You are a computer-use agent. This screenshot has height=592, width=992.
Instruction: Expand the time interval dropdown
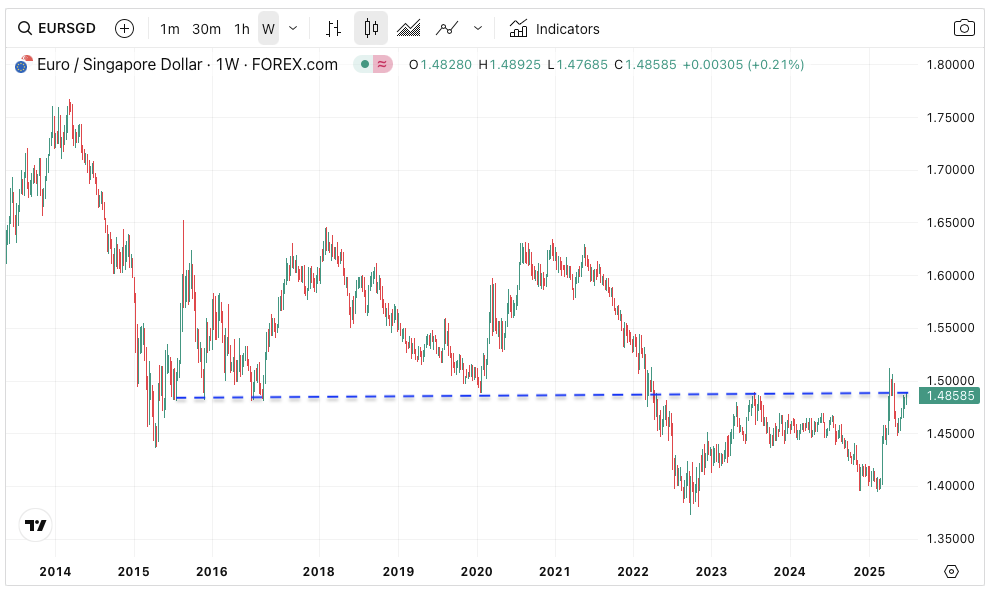click(x=292, y=28)
